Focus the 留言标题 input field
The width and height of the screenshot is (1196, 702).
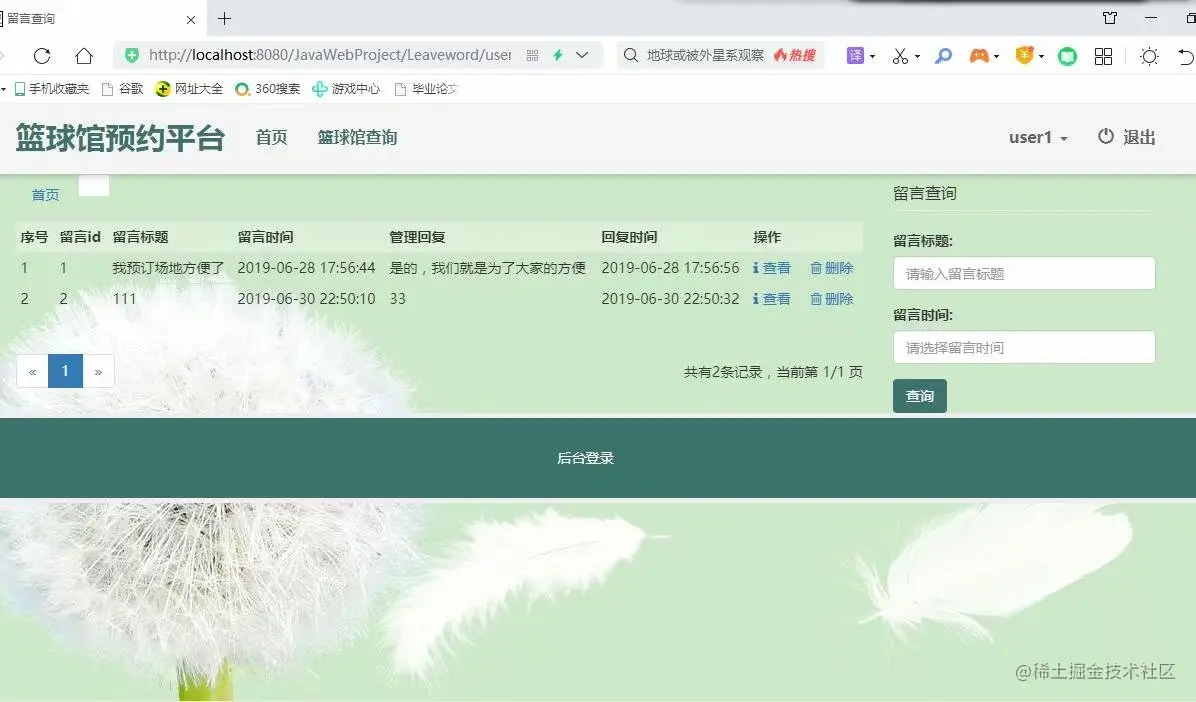pos(1024,273)
